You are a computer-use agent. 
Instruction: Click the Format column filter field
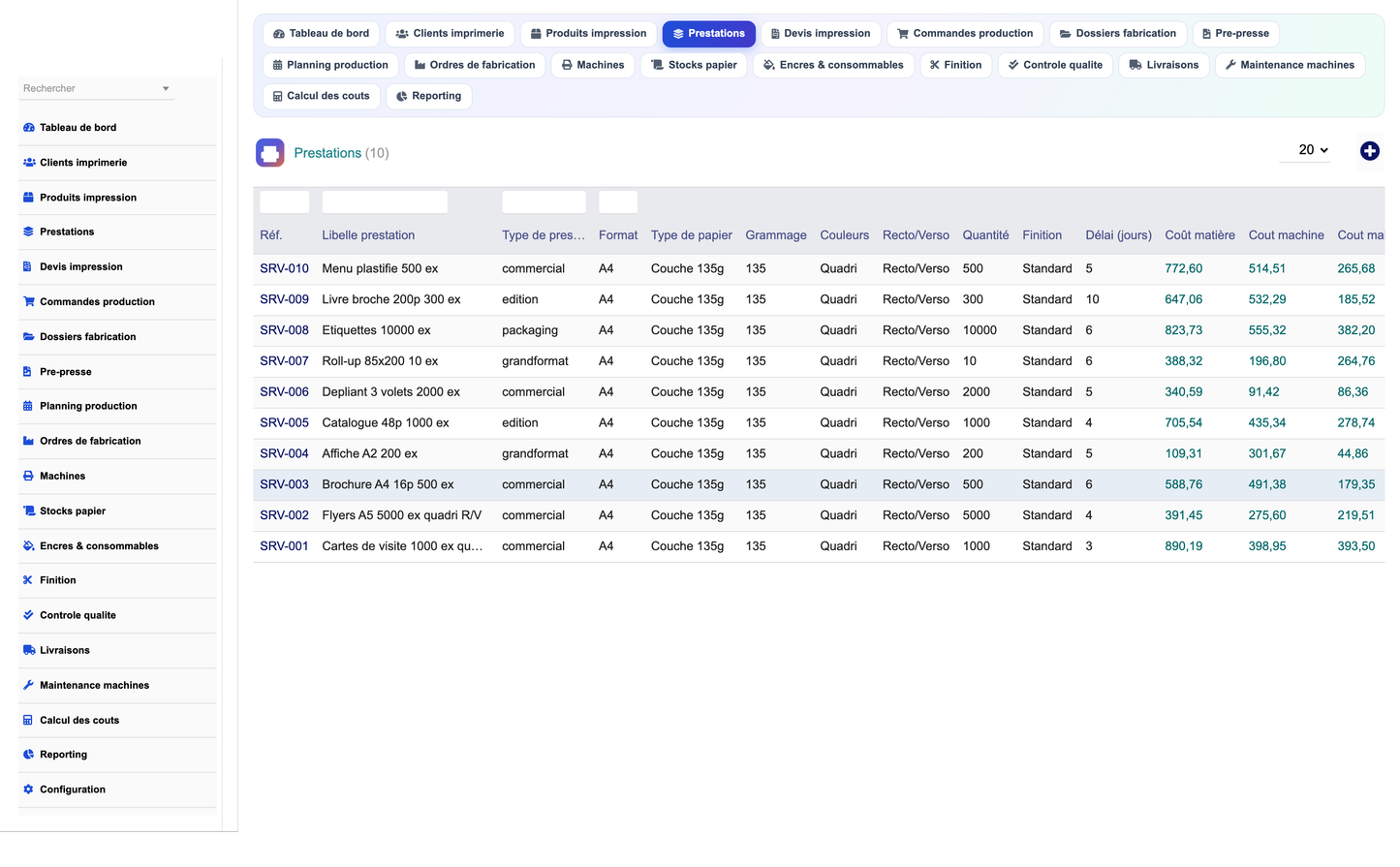(618, 201)
